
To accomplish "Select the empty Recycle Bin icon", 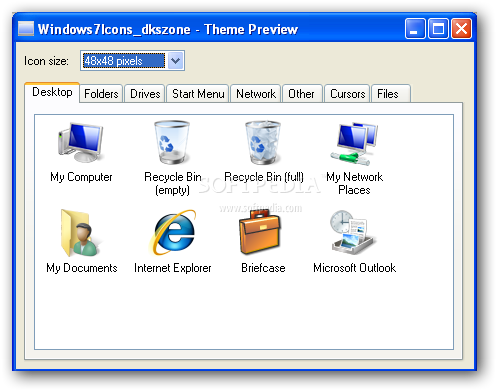I will (172, 143).
